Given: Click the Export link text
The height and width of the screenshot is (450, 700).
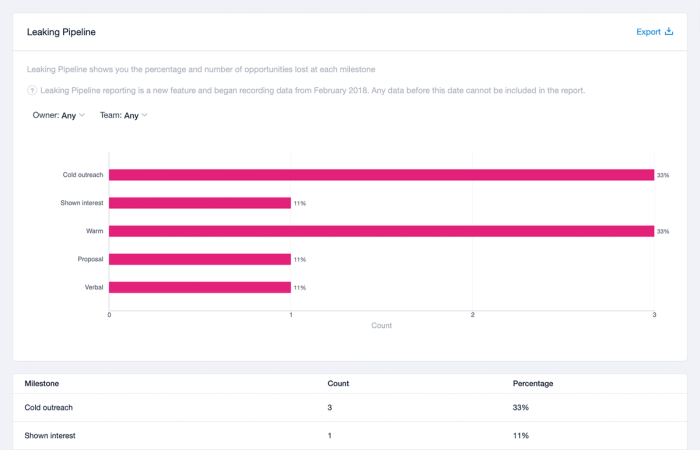Looking at the screenshot, I should [648, 32].
